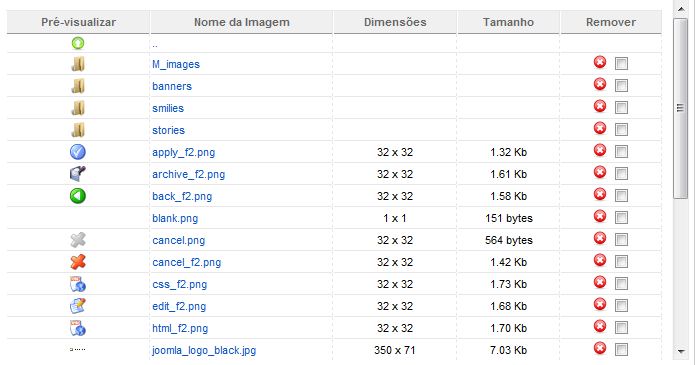Click the Nome da Imagem column header
Screen dimensions: 696x365
[x=241, y=22]
